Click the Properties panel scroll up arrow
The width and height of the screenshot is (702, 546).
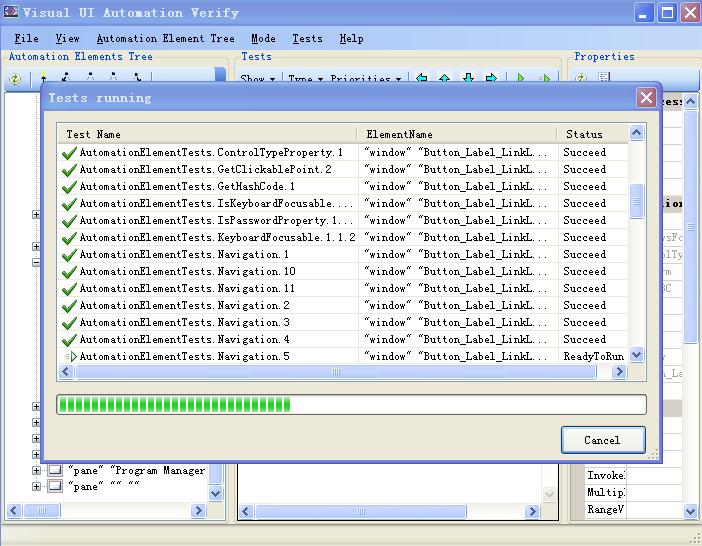pyautogui.click(x=690, y=102)
